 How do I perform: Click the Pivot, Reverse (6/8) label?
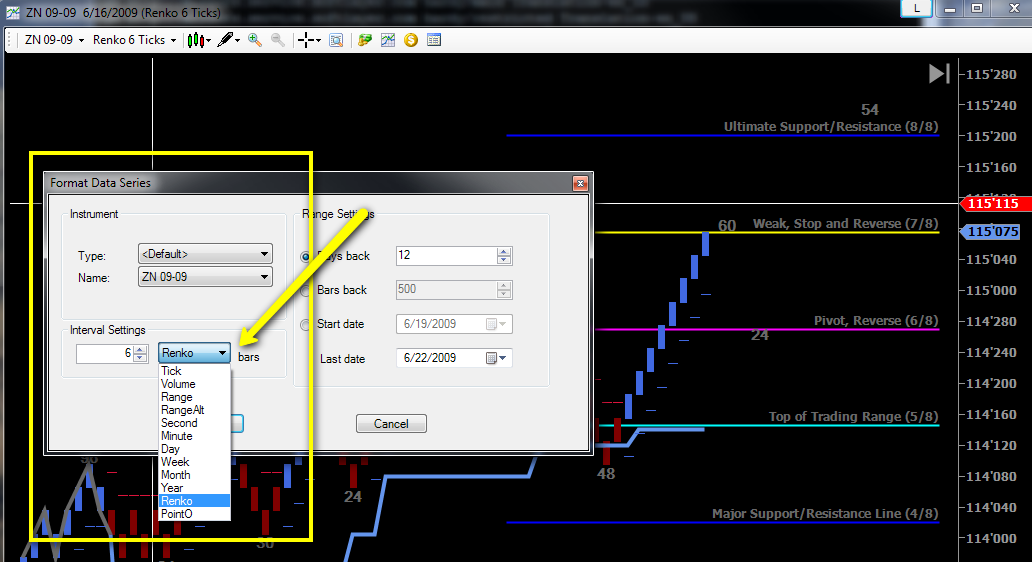pos(876,320)
